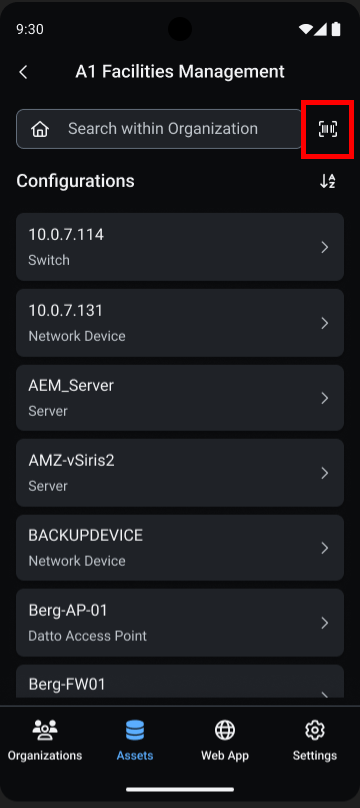Screen dimensions: 360x808
Task: Tap the chevron on the BACKUPDEVICE row
Action: [324, 548]
